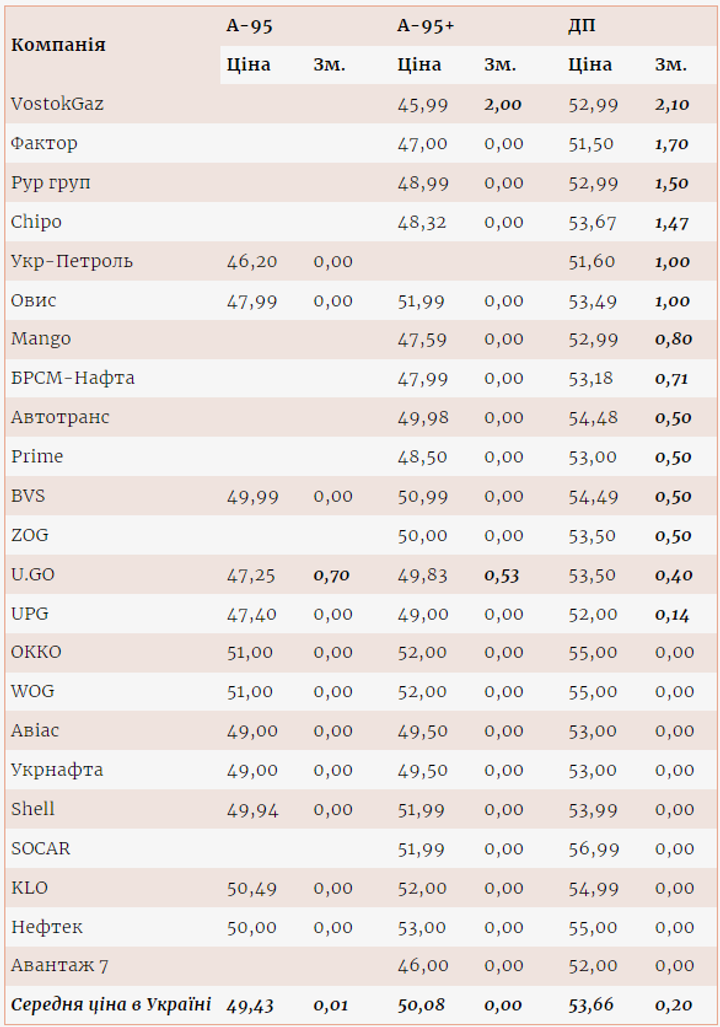Click the average diesel price 53,66
The width and height of the screenshot is (720, 1027).
point(593,1004)
